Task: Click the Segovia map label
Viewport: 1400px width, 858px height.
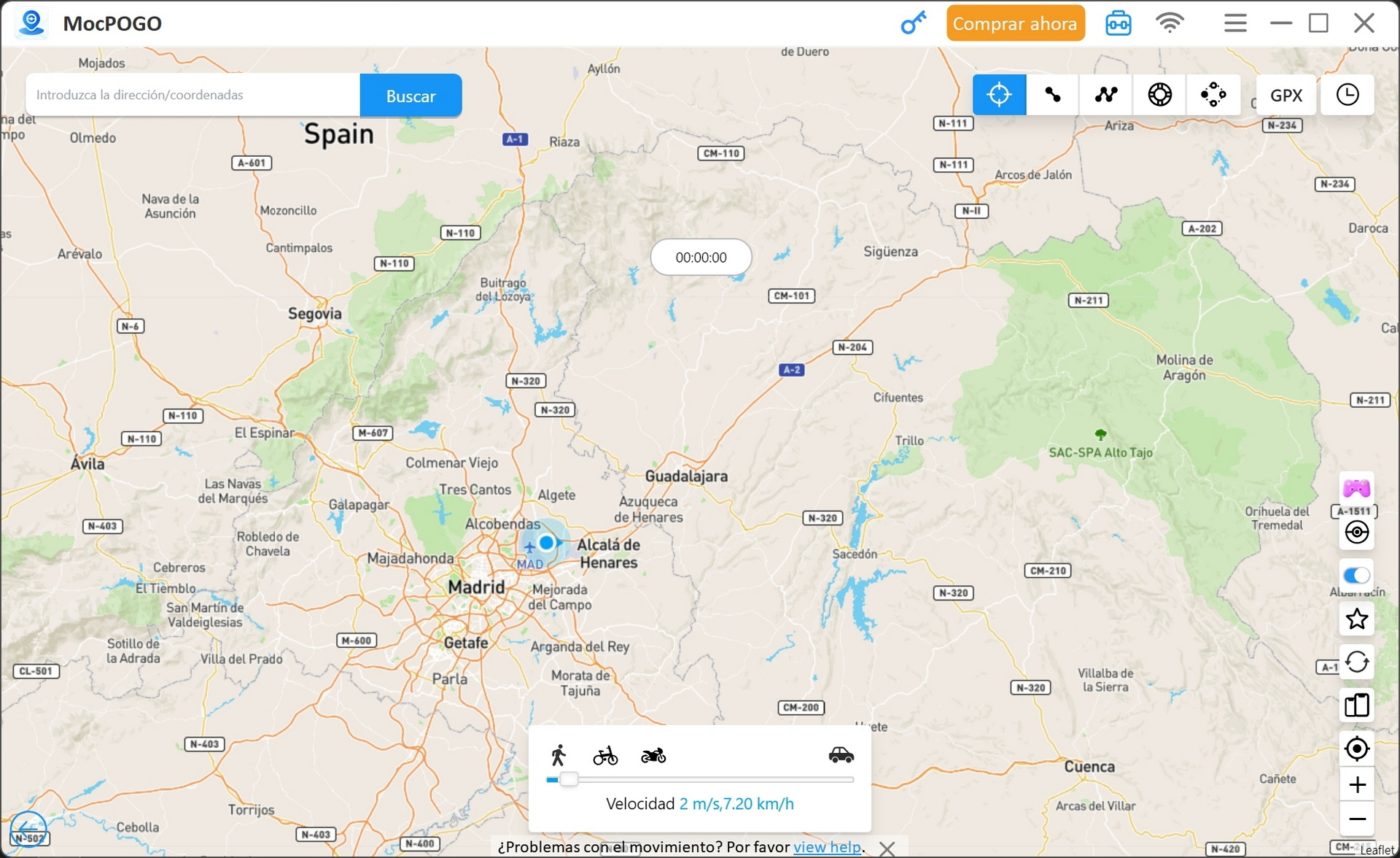Action: point(314,314)
